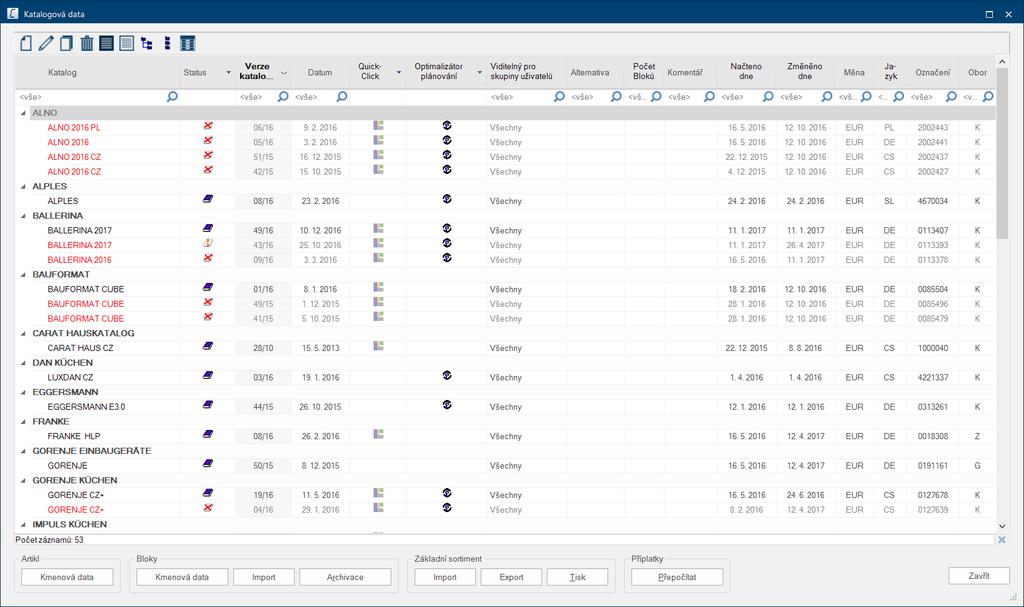This screenshot has width=1024, height=607.
Task: Open the Optimalizátor plánování column dropdown
Action: [x=479, y=73]
